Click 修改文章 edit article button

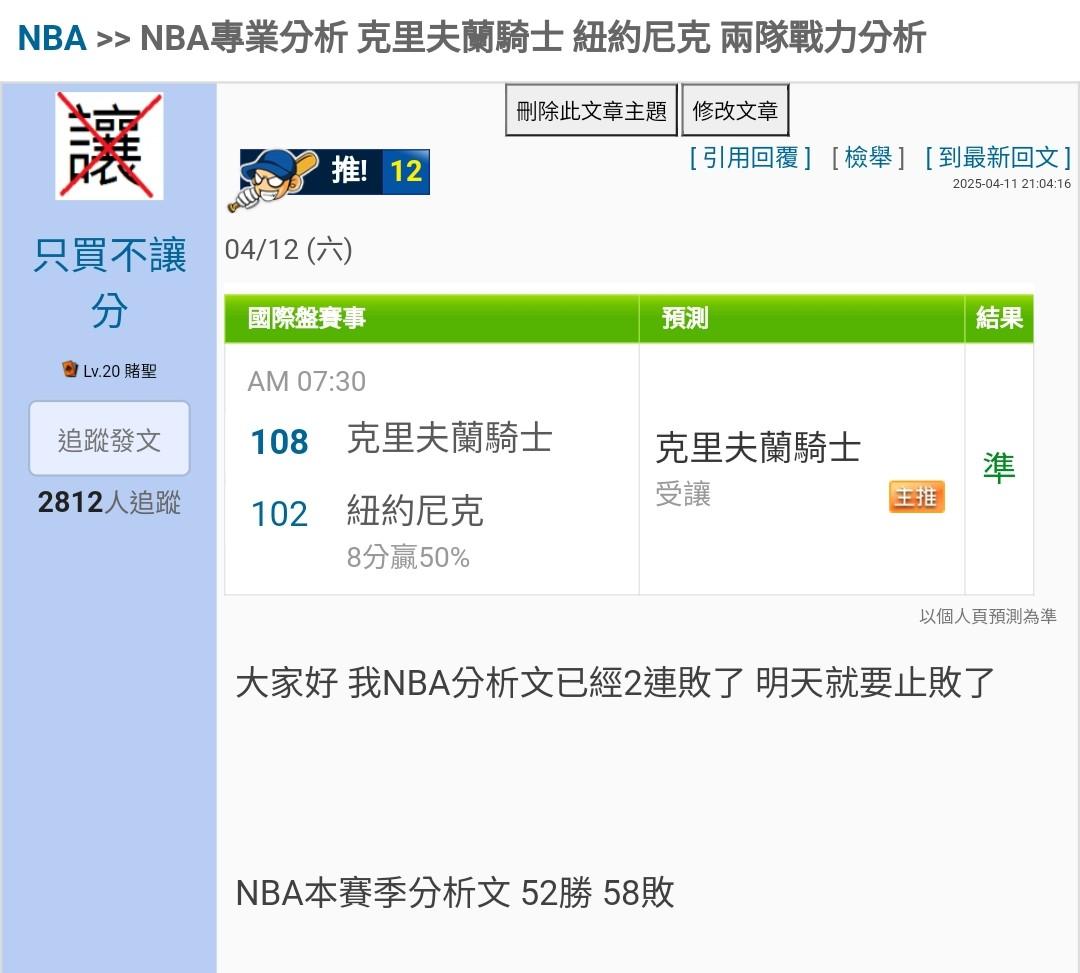point(735,110)
